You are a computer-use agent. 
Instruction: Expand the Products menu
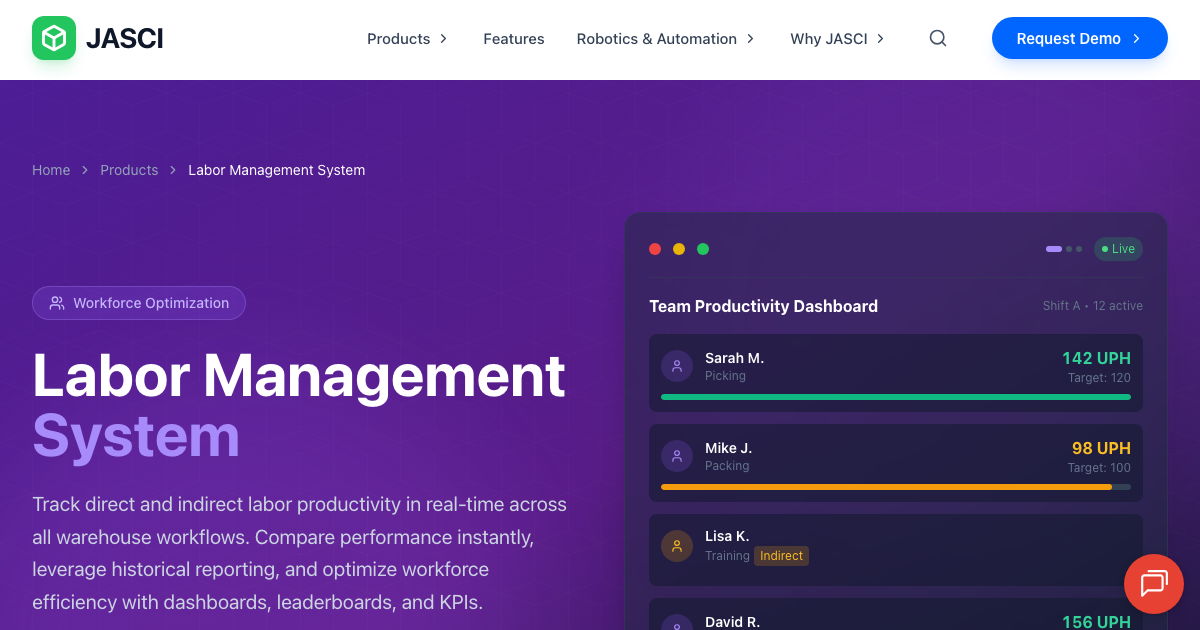407,39
